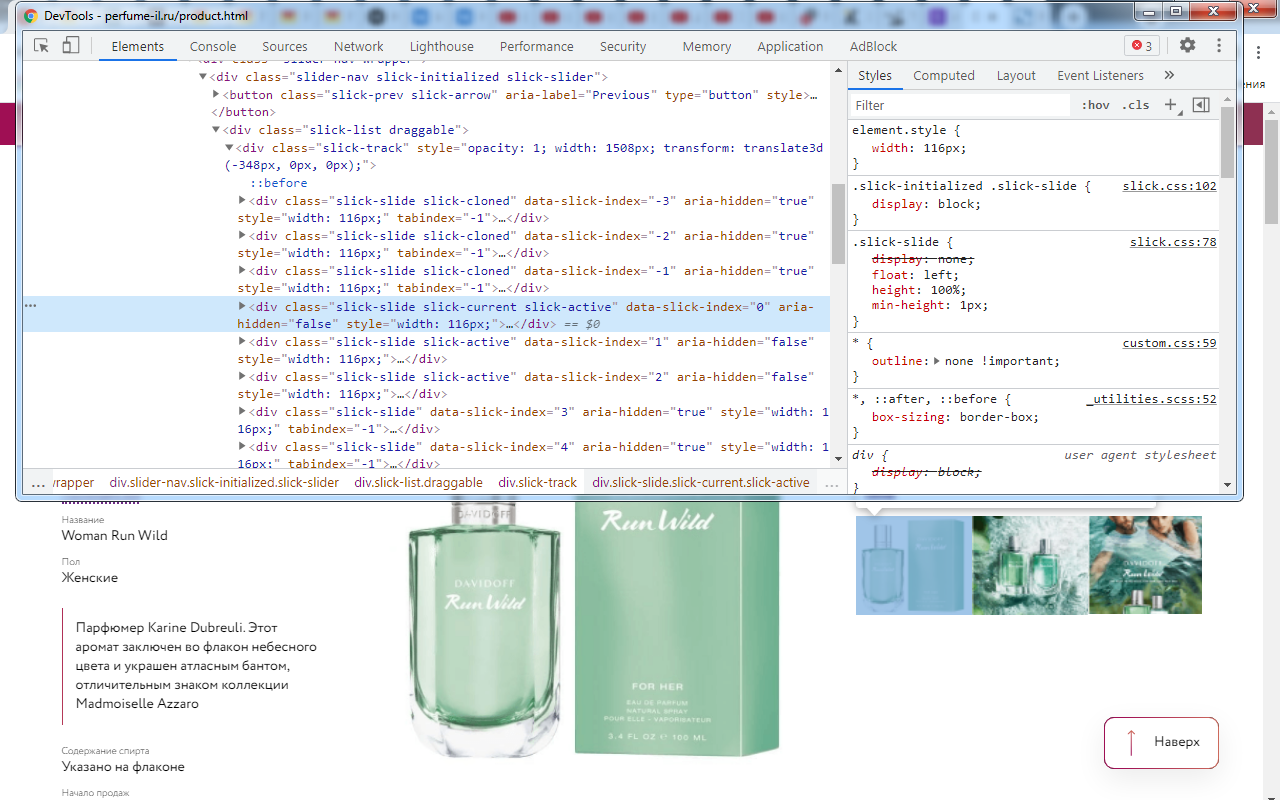Open the Network tab
1280x800 pixels.
(359, 46)
